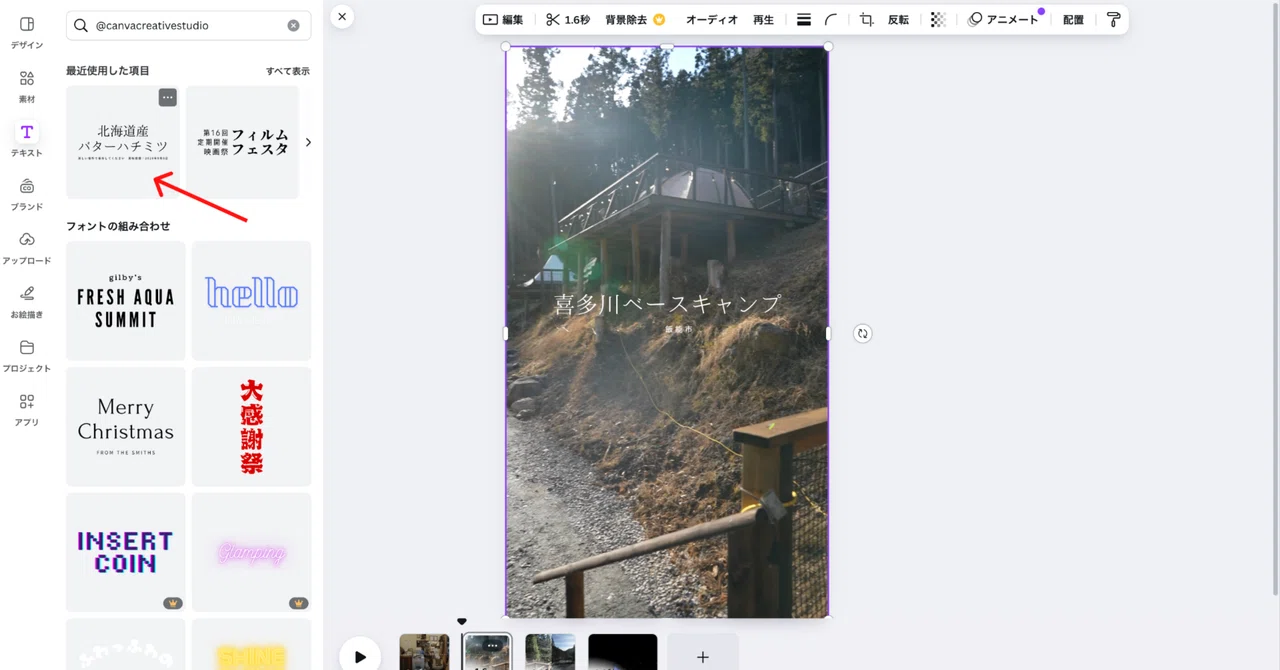
Task: Select the third timeline clip with mountains
Action: (x=550, y=652)
